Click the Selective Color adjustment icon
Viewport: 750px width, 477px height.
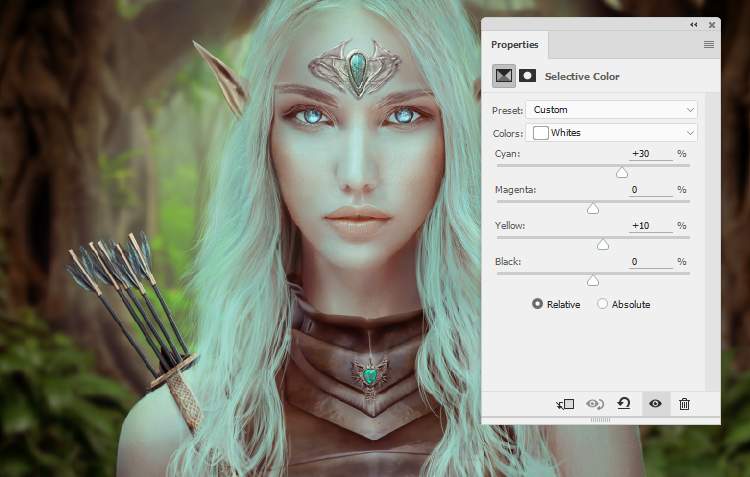point(504,76)
